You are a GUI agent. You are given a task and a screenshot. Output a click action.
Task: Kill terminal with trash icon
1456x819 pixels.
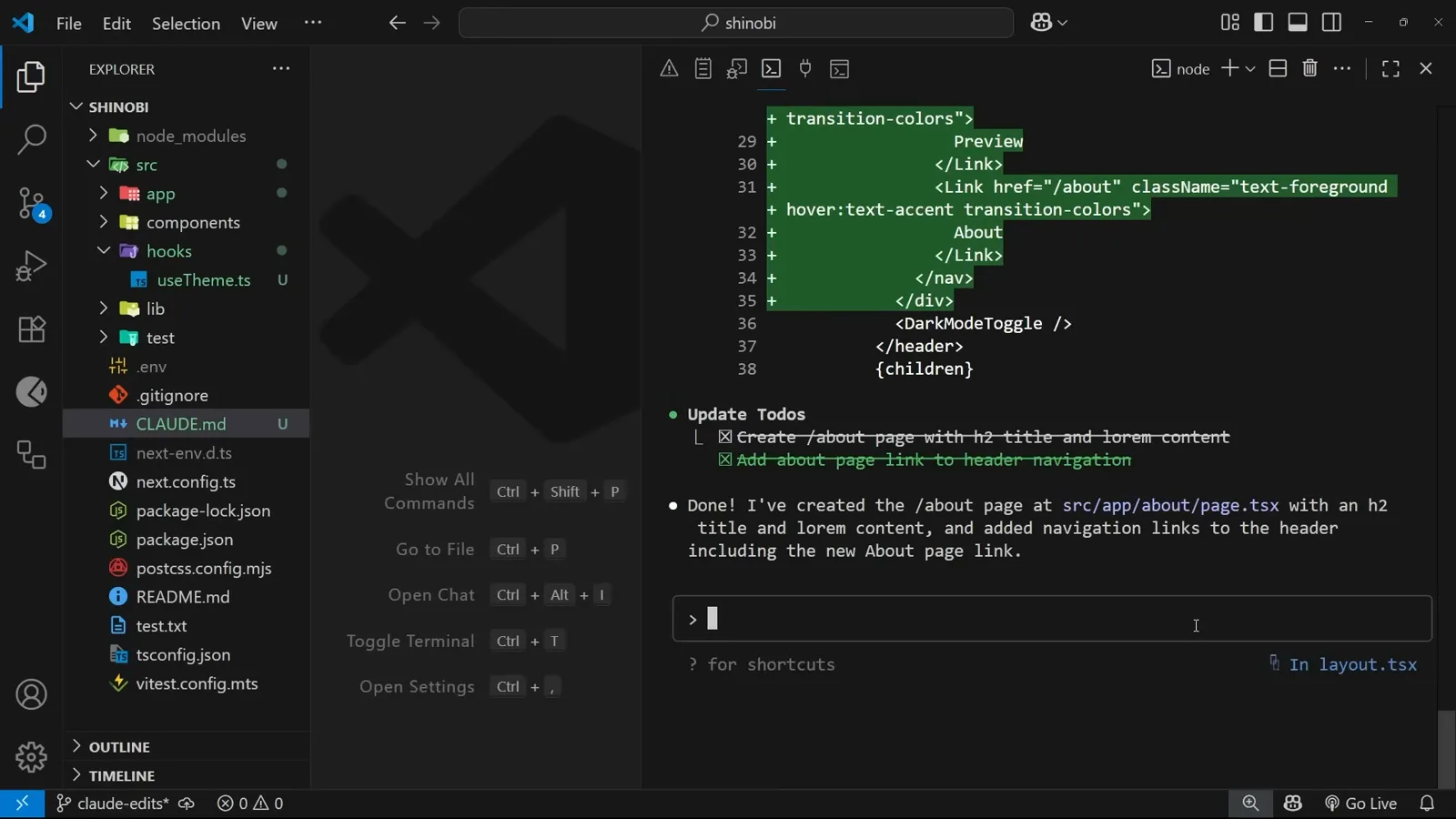coord(1310,68)
